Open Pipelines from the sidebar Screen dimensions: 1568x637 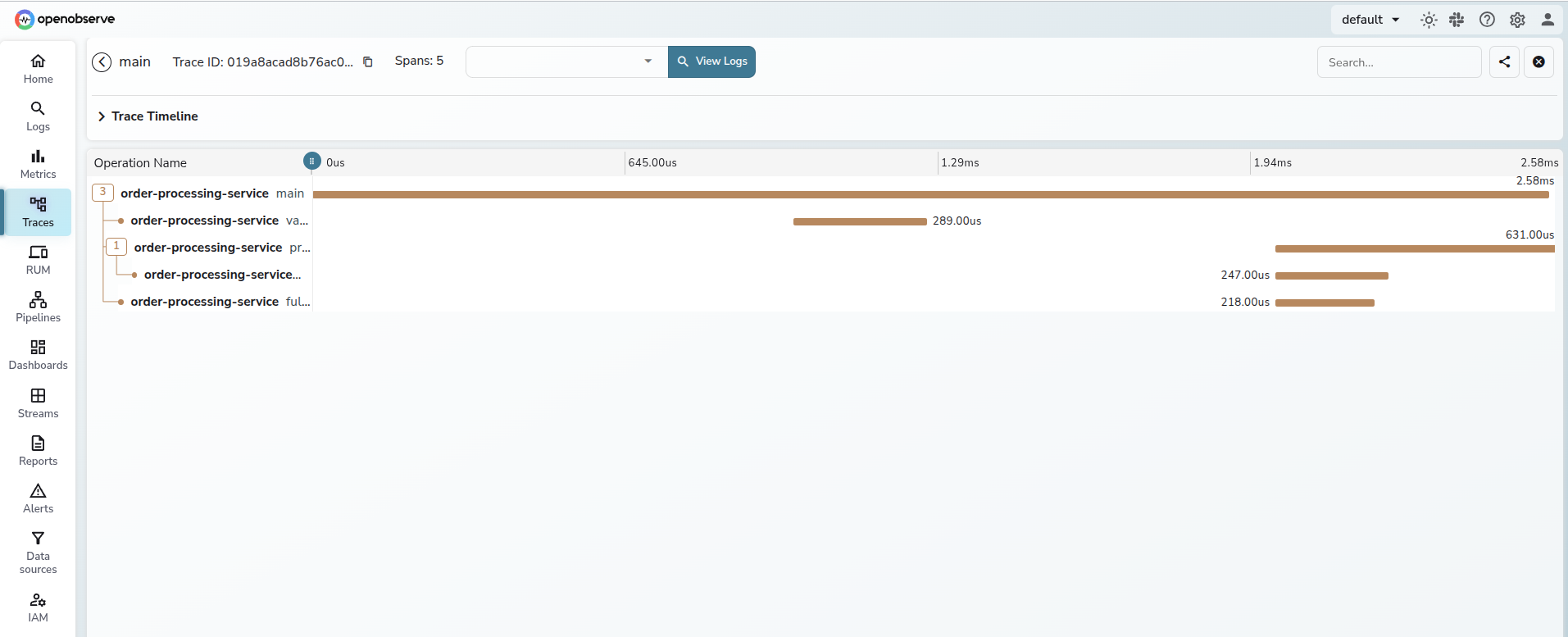tap(38, 307)
